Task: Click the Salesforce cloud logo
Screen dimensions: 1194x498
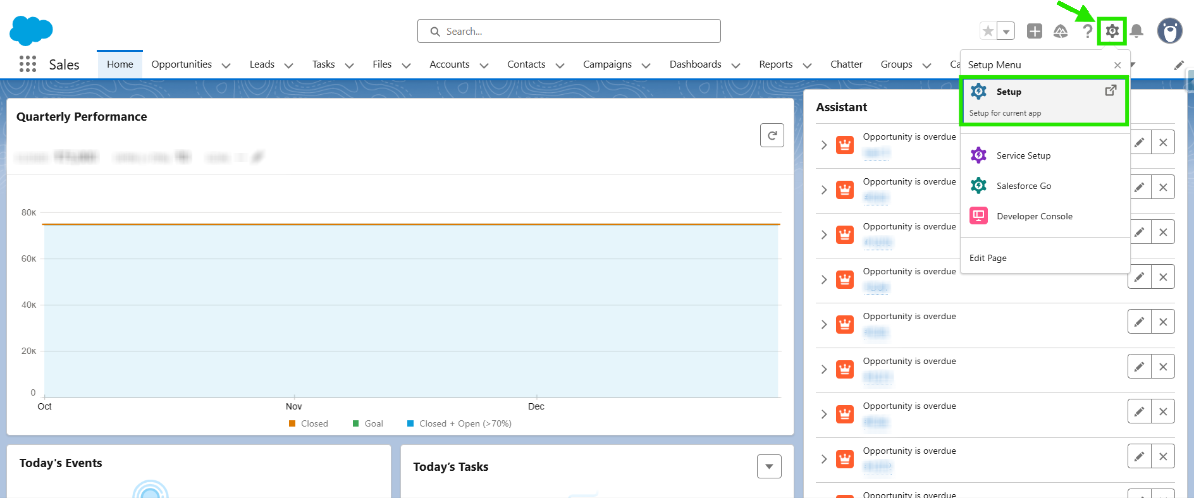Action: point(31,30)
